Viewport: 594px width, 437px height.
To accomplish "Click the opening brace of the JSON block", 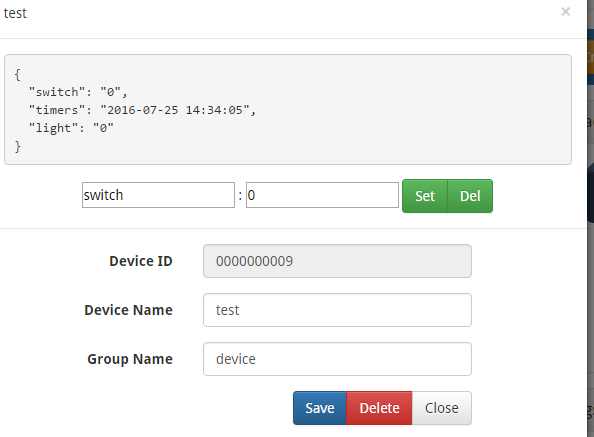I will (17, 74).
